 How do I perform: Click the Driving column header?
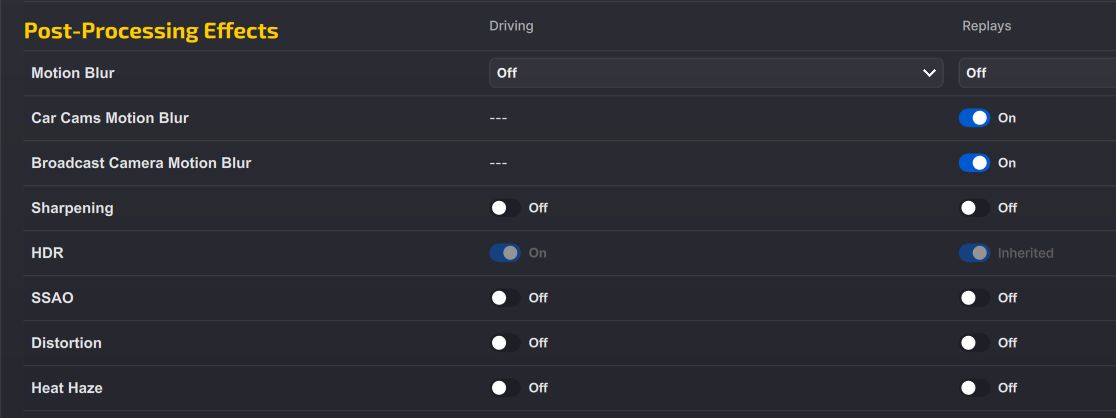511,26
